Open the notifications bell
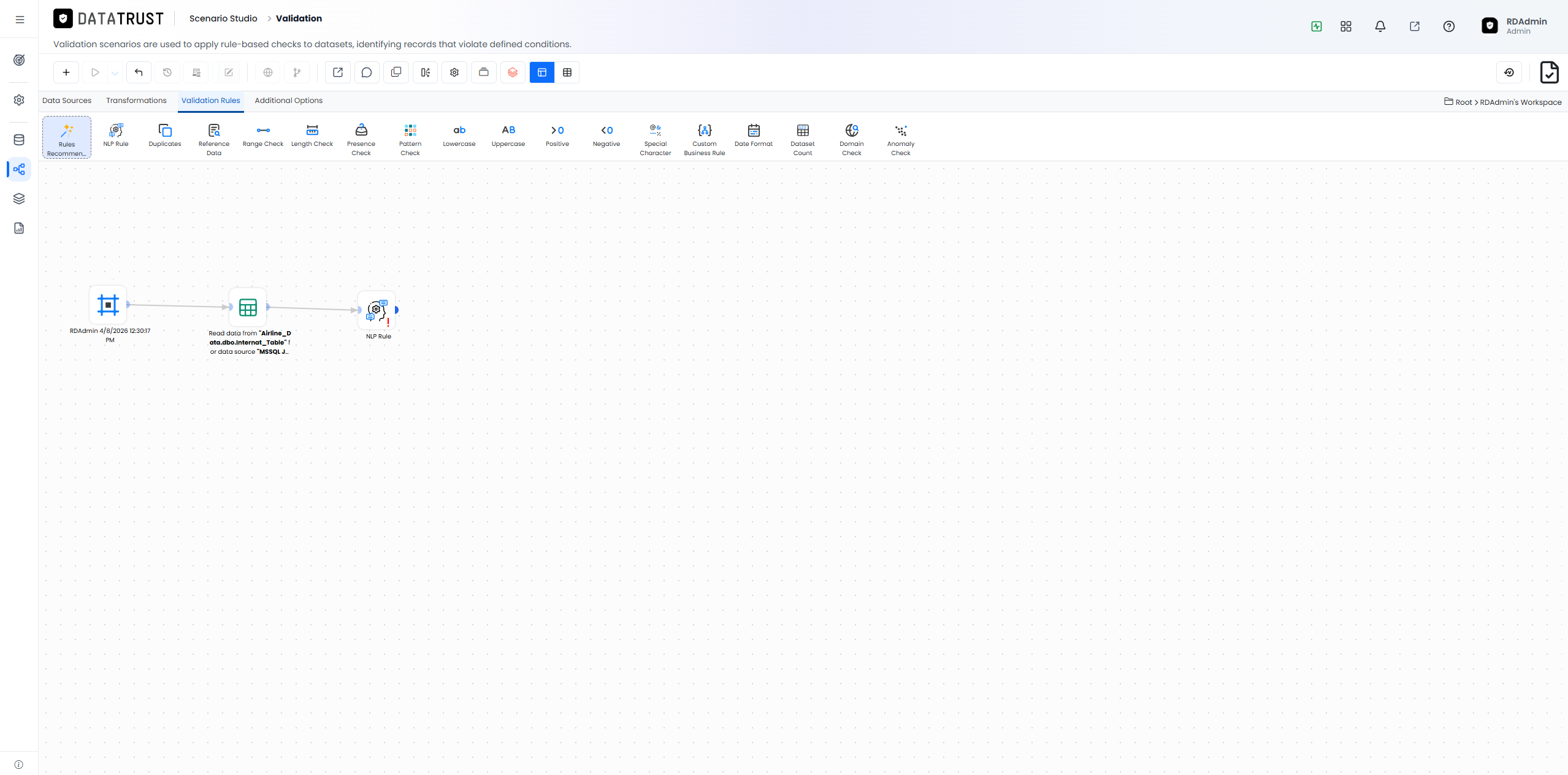 point(1380,26)
